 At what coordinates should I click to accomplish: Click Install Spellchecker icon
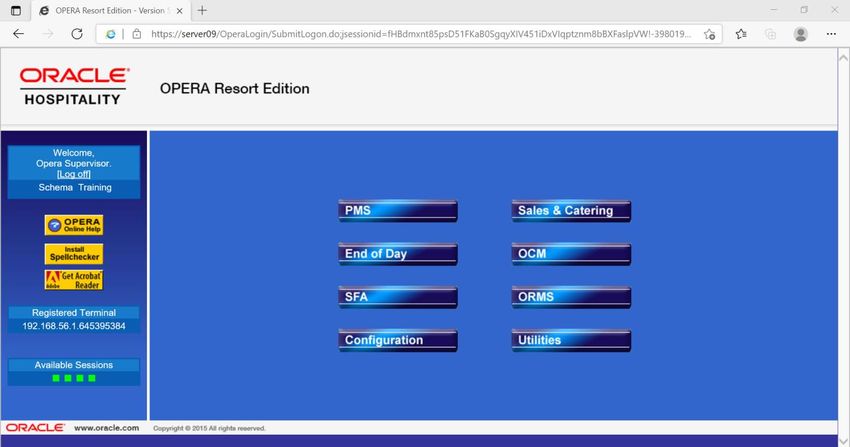pos(74,254)
